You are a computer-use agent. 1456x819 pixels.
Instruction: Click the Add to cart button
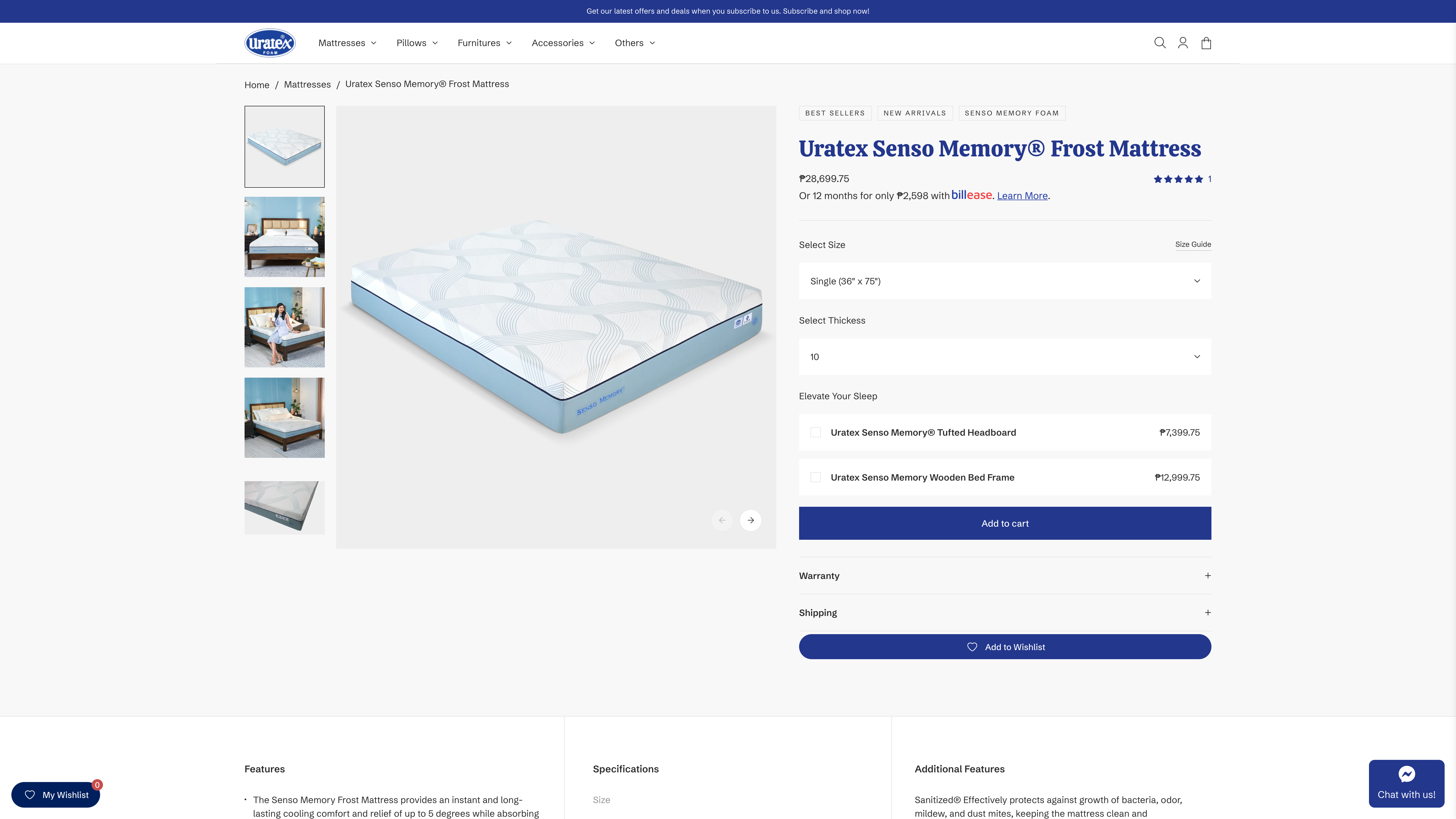click(x=1004, y=523)
